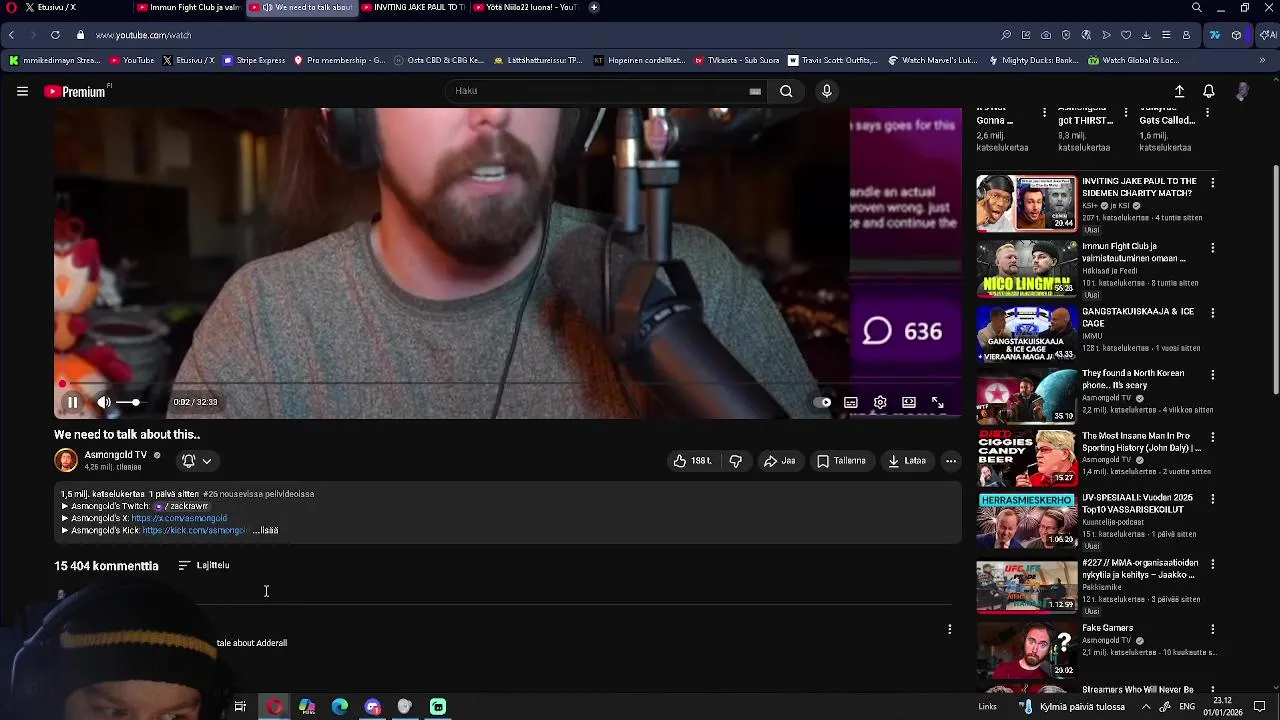
Task: Switch to the Immun Fight Club tab
Action: pos(188,7)
